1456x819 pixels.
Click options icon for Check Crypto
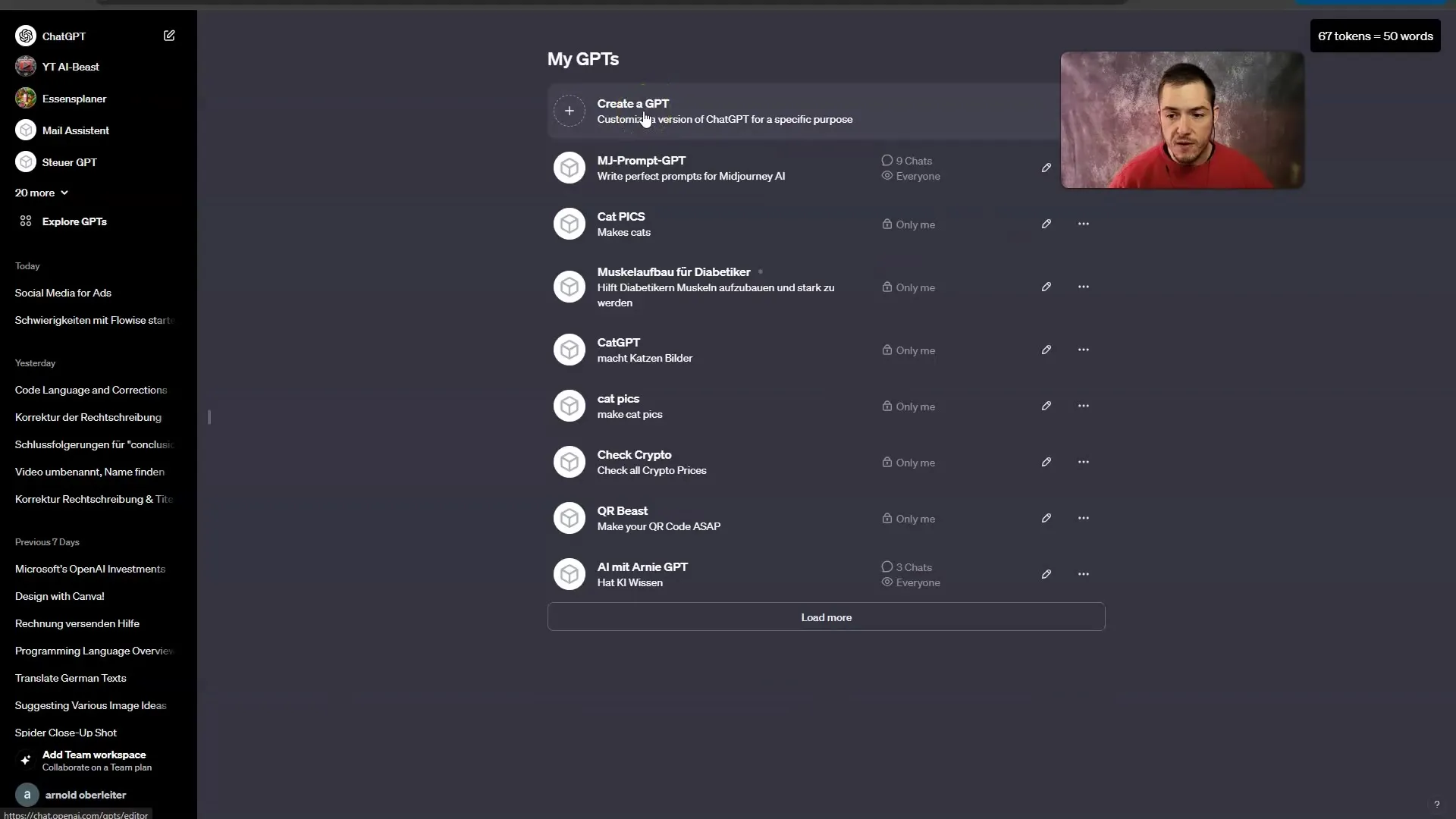pos(1083,462)
